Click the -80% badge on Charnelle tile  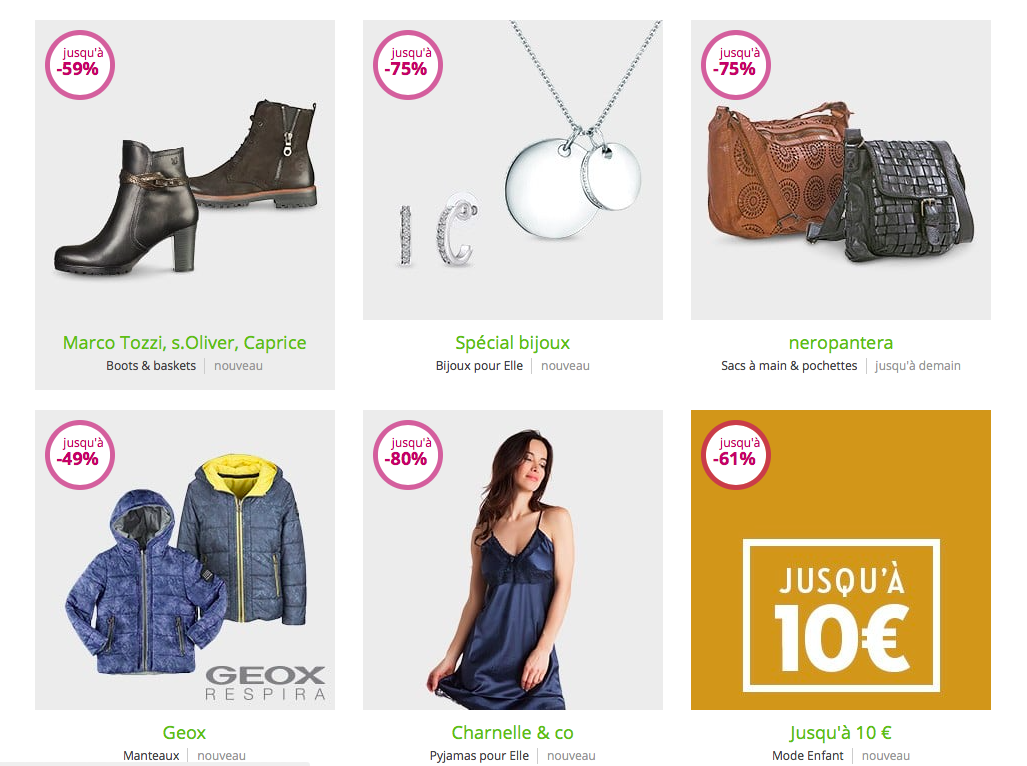coord(408,455)
